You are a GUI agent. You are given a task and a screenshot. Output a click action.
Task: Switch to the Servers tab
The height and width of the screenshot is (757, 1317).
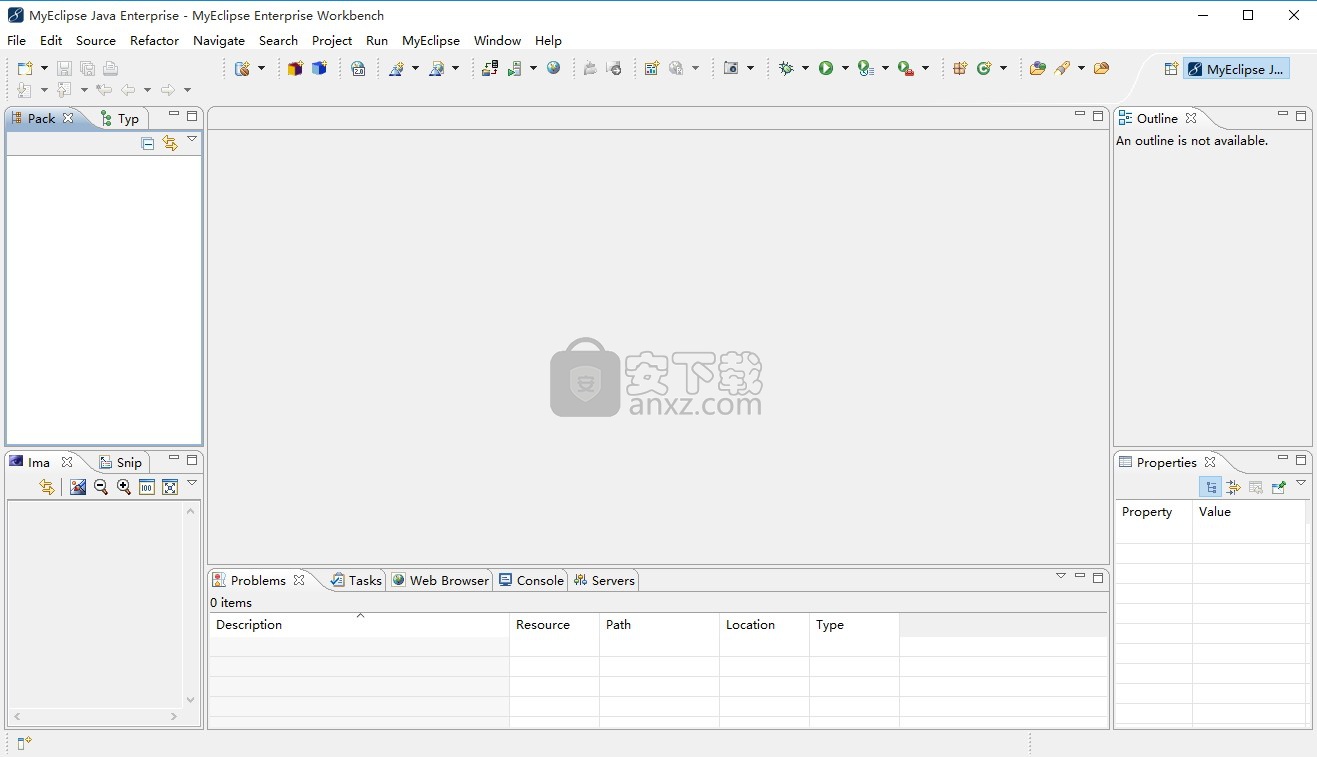tap(604, 580)
